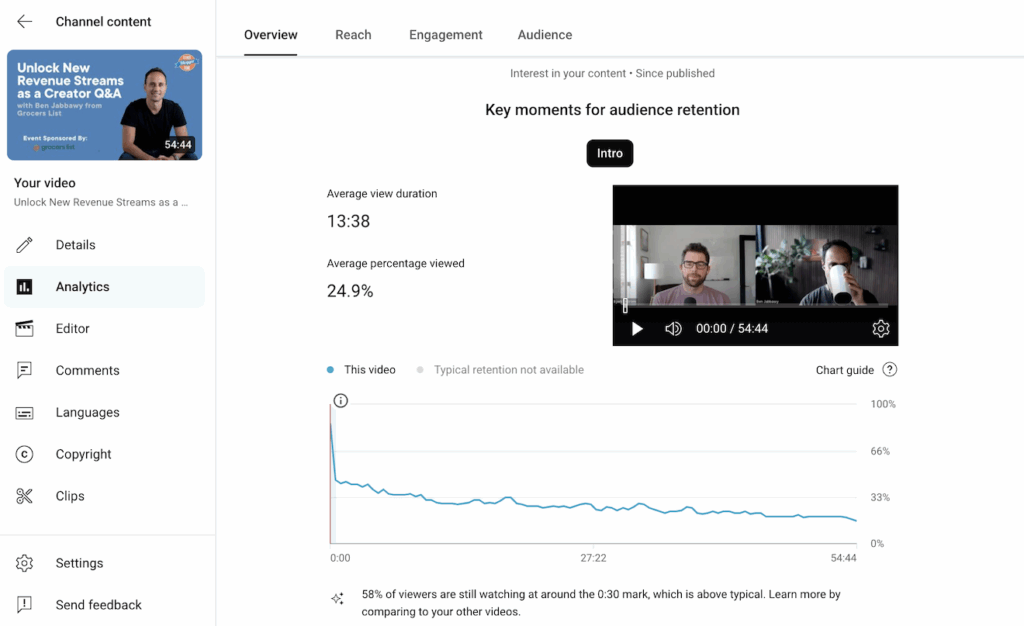Select the video thumbnail in the sidebar
Screen dimensions: 1024x626
coord(104,106)
